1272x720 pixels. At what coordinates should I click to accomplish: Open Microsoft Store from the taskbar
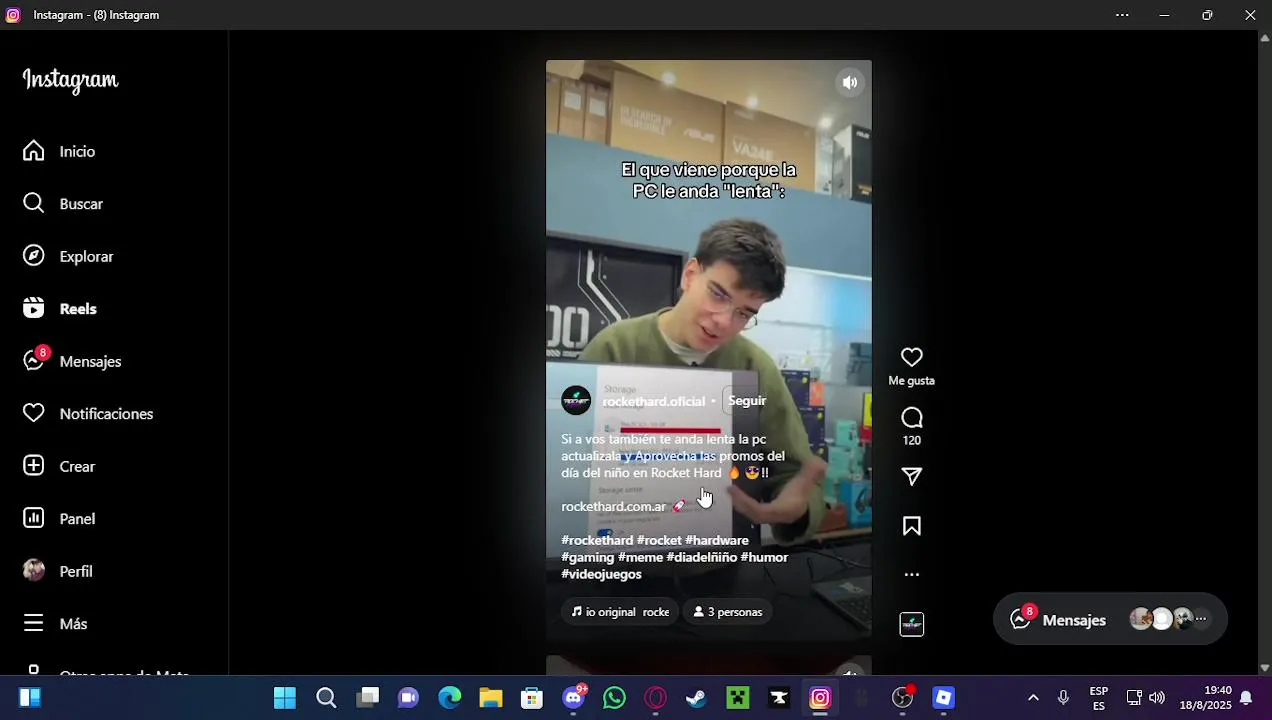pos(532,698)
